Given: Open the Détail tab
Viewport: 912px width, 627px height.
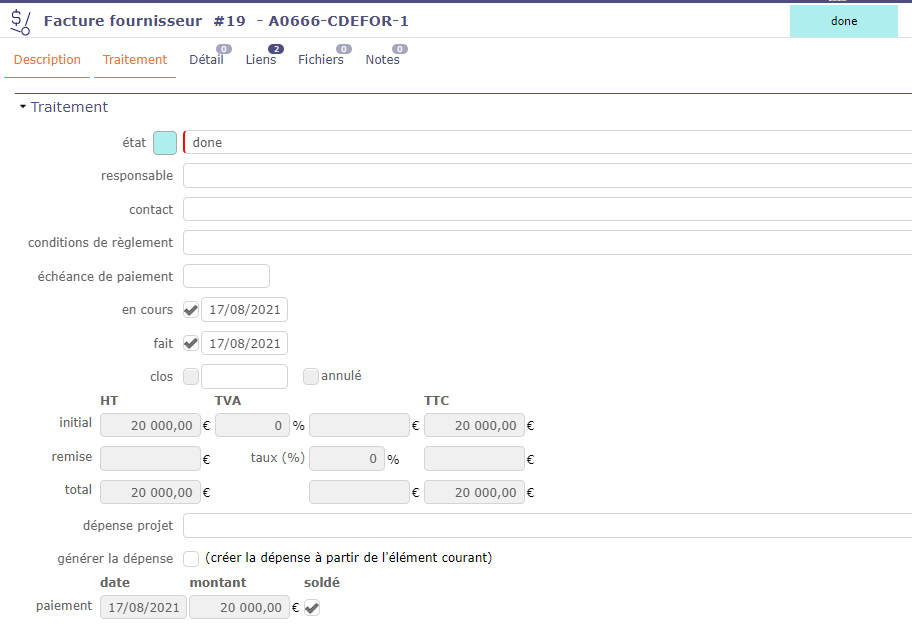Looking at the screenshot, I should point(206,60).
